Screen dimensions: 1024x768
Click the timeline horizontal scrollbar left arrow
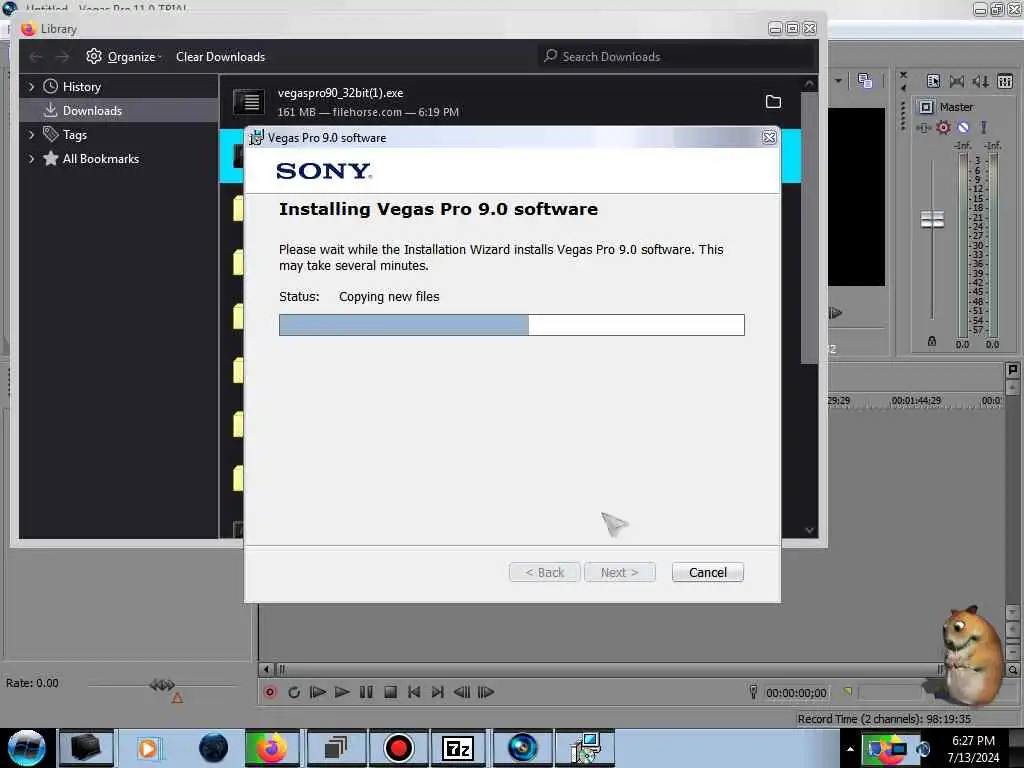point(266,669)
